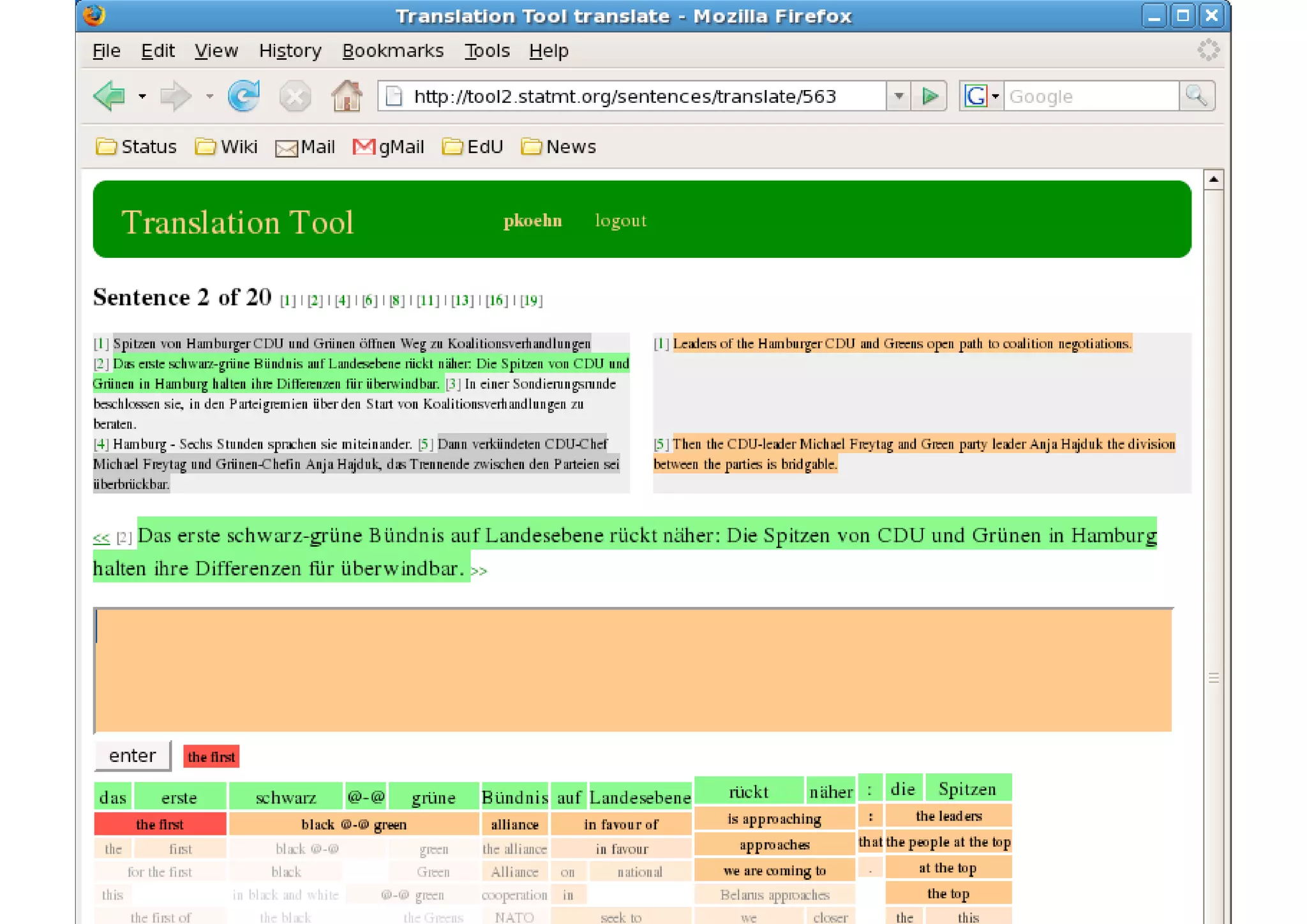Expand the Back button history dropdown

(142, 96)
